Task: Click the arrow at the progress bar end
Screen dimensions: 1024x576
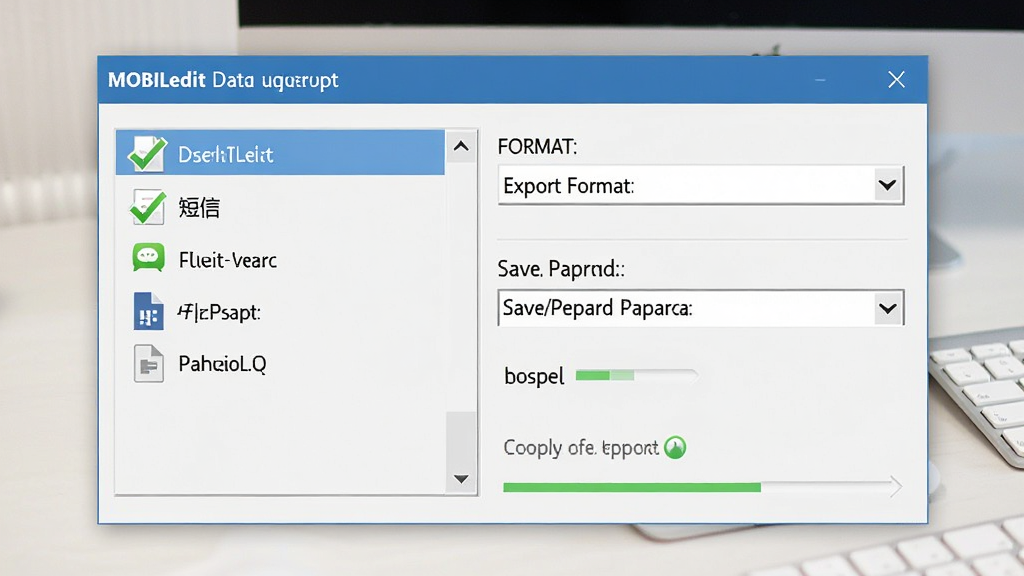Action: (x=896, y=487)
